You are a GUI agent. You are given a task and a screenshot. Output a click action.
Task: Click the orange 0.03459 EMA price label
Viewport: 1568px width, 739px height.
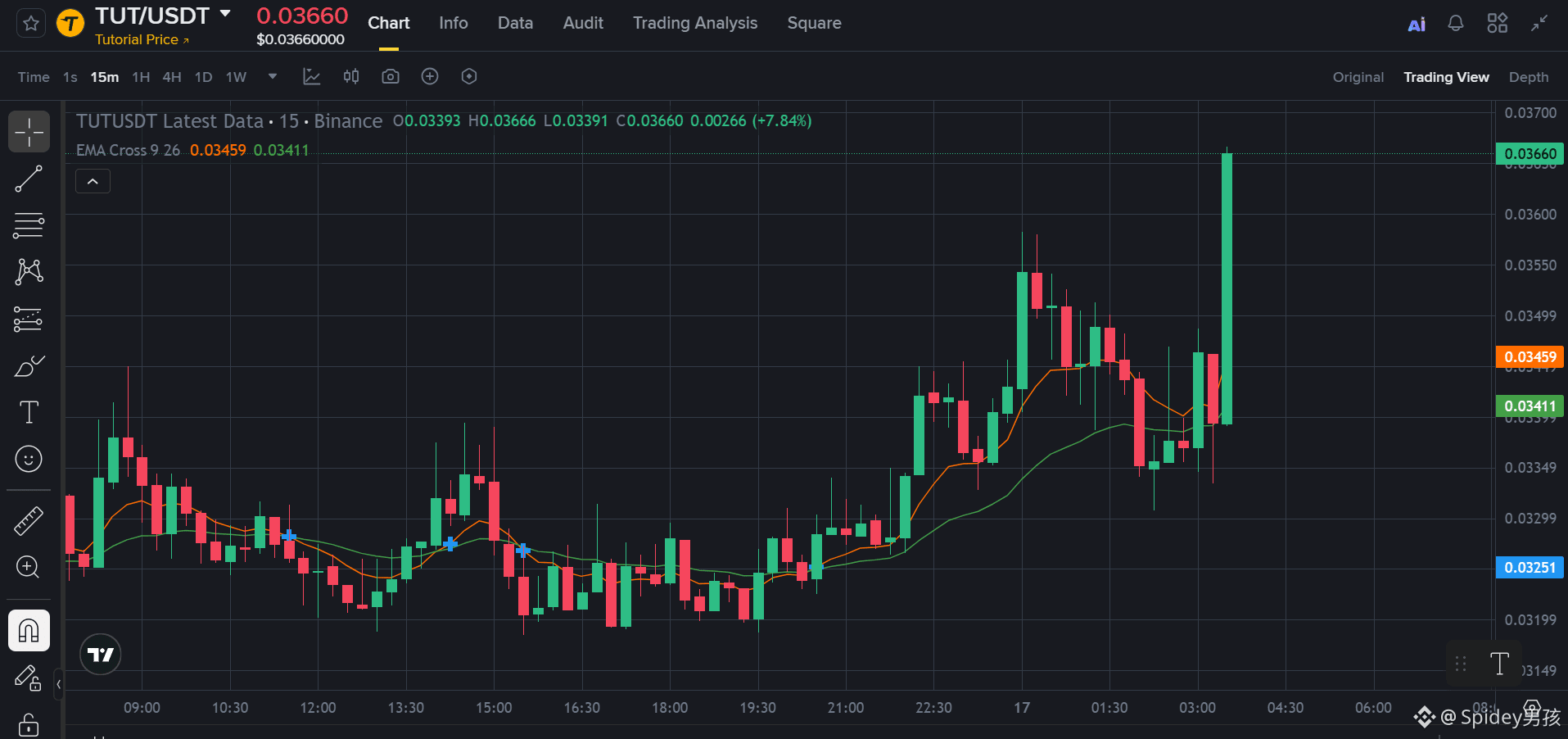[1530, 357]
